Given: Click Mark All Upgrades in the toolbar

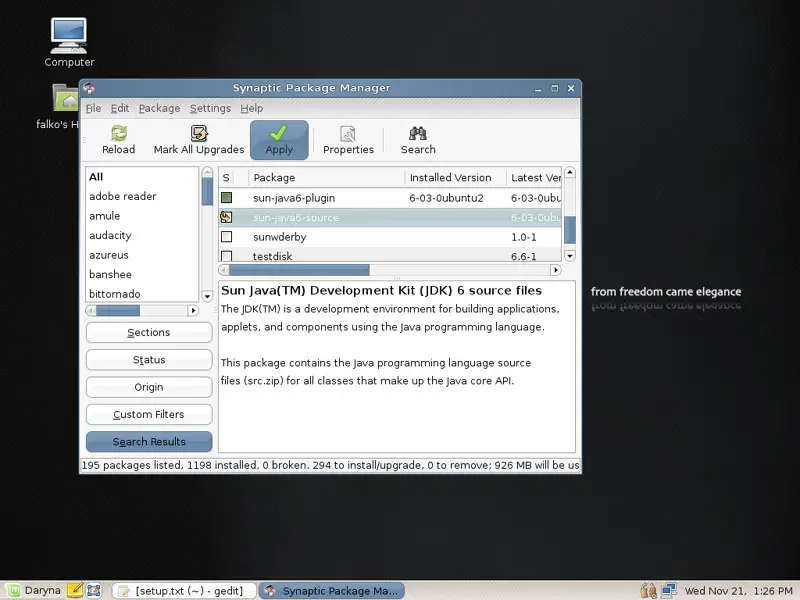Looking at the screenshot, I should pos(199,140).
